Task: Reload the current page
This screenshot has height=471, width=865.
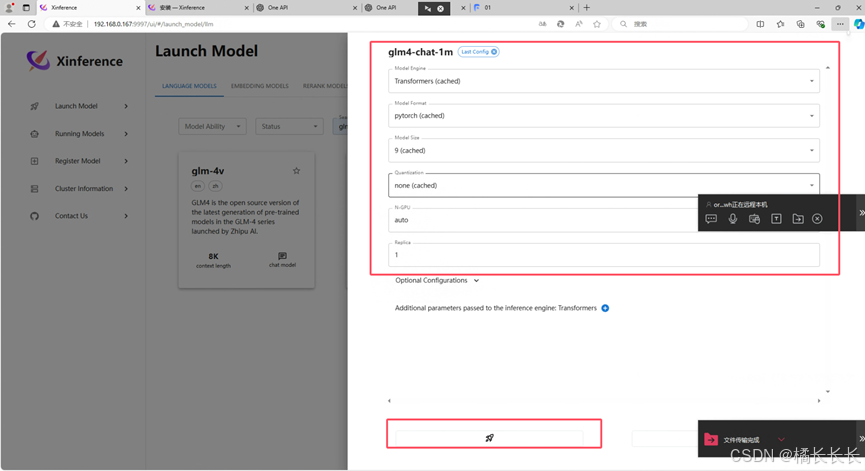Action: tap(31, 24)
